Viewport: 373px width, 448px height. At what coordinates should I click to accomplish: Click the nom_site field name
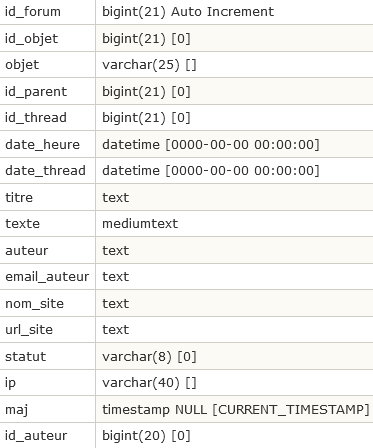34,303
